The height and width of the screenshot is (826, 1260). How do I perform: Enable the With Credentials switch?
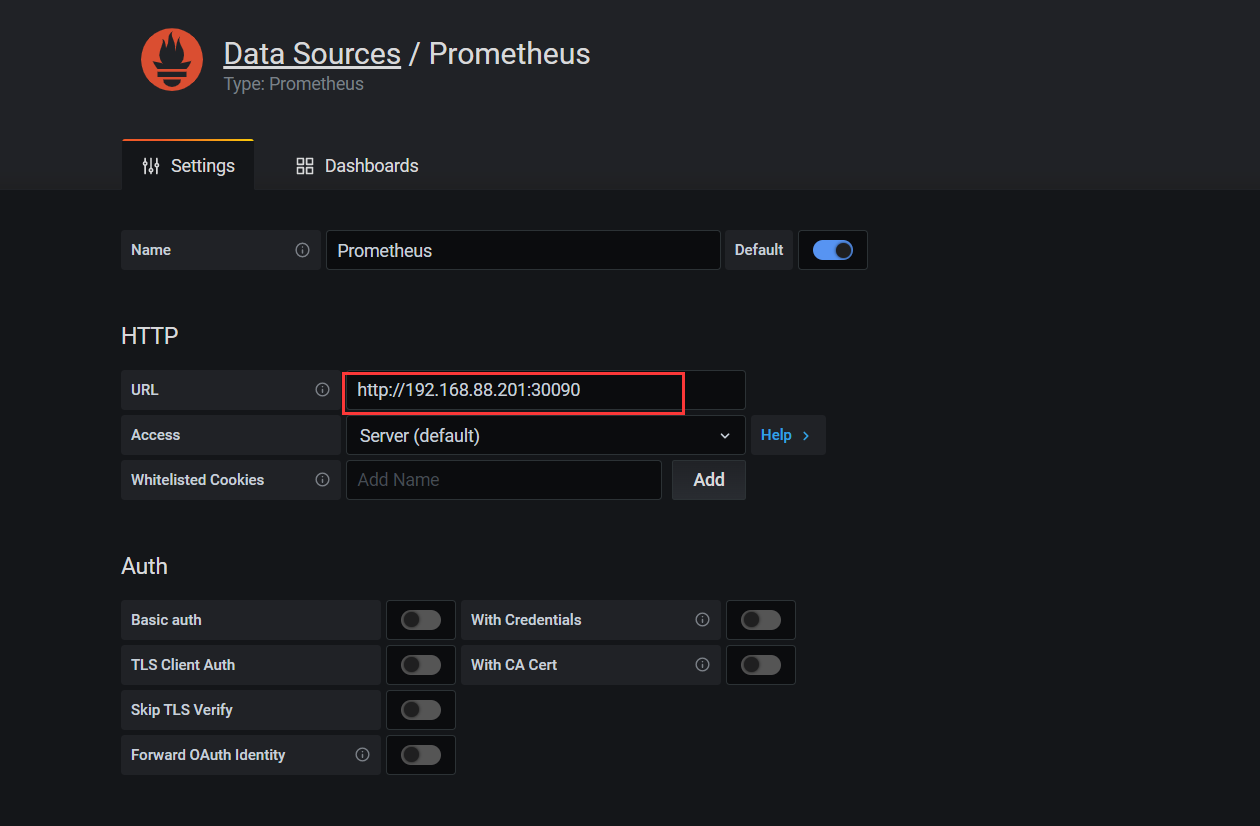click(761, 620)
